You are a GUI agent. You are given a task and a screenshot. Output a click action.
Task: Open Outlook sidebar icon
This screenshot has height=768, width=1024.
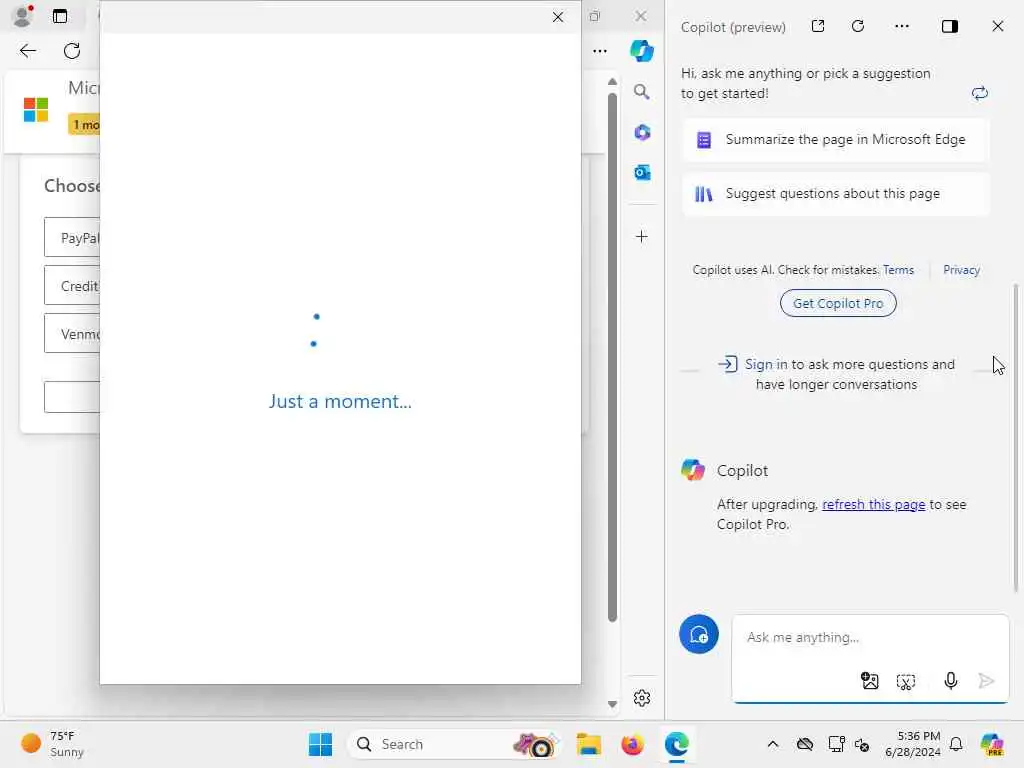[x=642, y=172]
